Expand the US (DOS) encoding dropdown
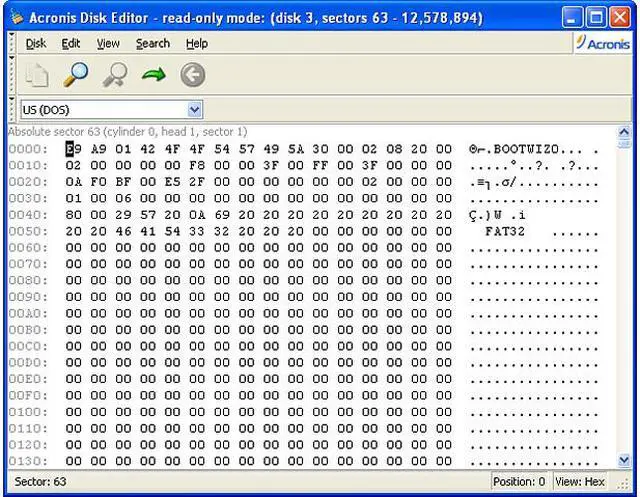The height and width of the screenshot is (497, 640). click(x=195, y=109)
